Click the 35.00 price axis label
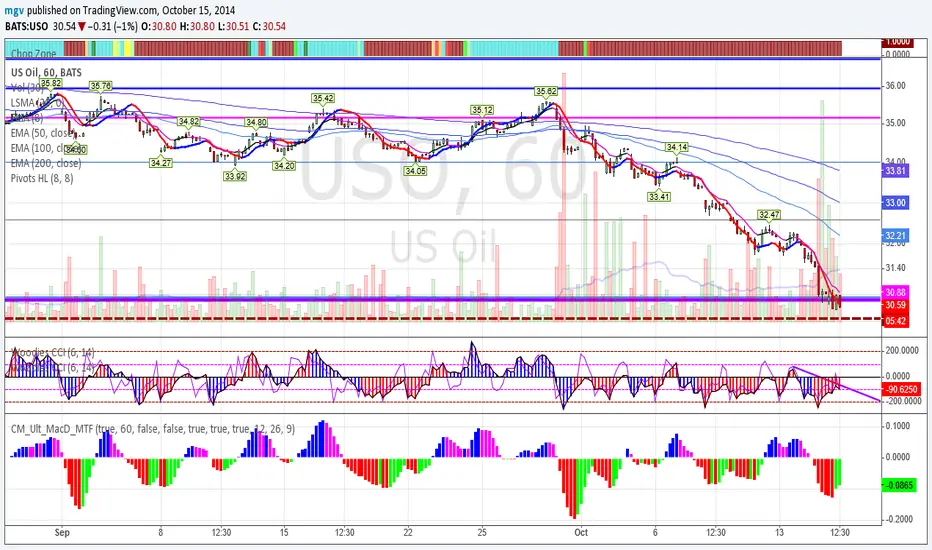932x550 pixels. click(x=895, y=123)
